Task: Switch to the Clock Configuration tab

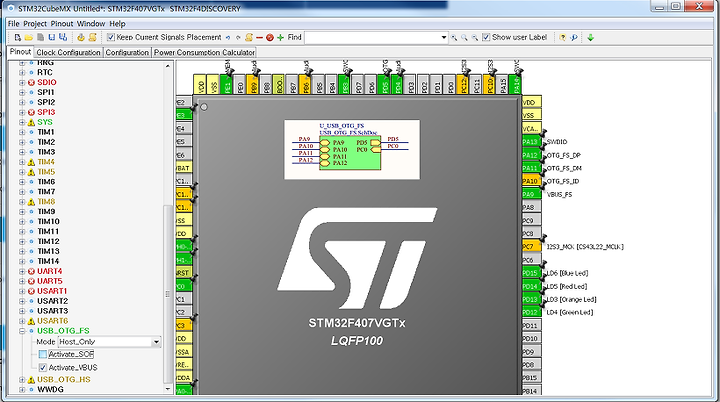Action: 68,52
